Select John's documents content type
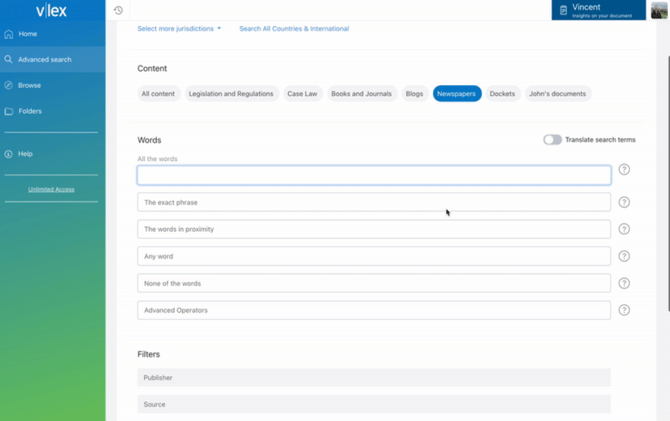670x421 pixels. tap(557, 94)
